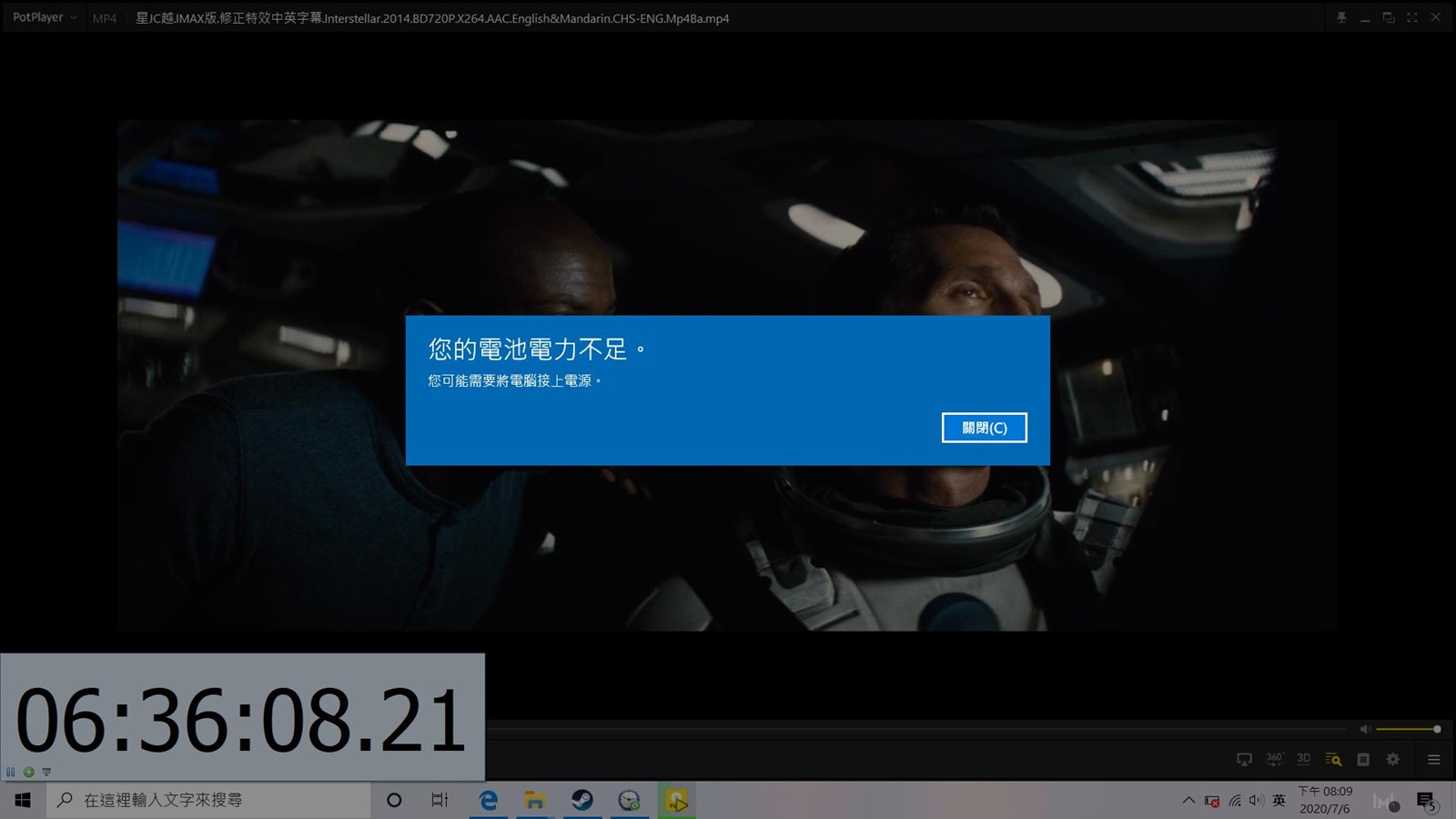Pin the PotPlayer window on top
This screenshot has width=1456, height=819.
pos(1340,17)
